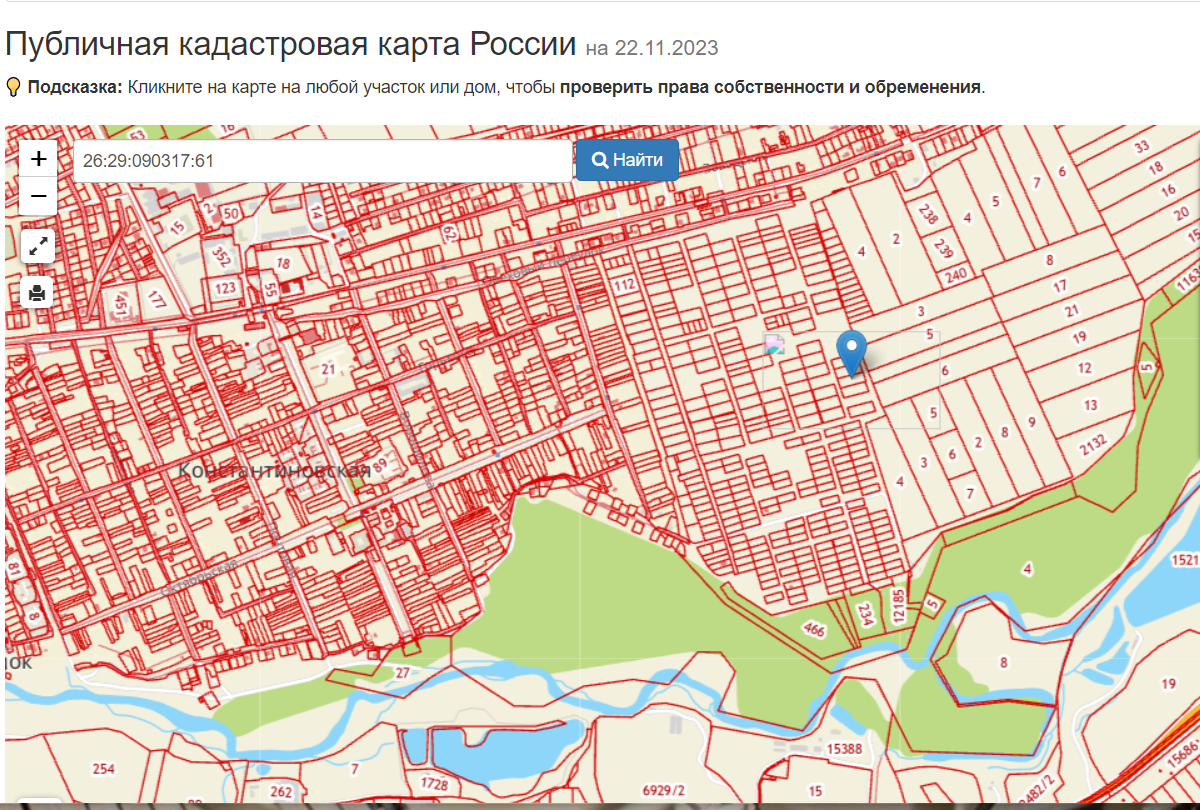Select parcel labeled 20
Screen dimensions: 1200x810
coord(1181,213)
